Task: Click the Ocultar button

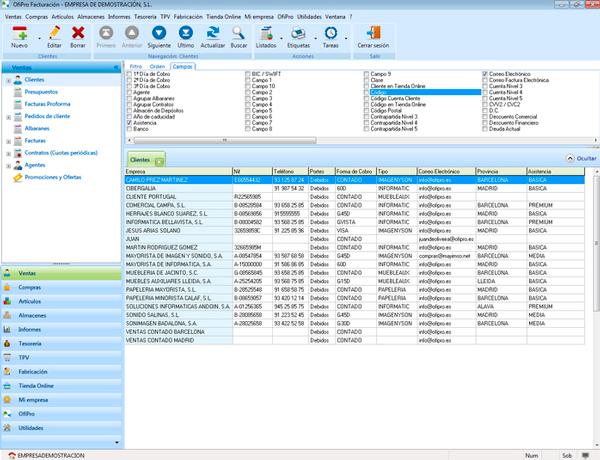Action: [x=579, y=158]
